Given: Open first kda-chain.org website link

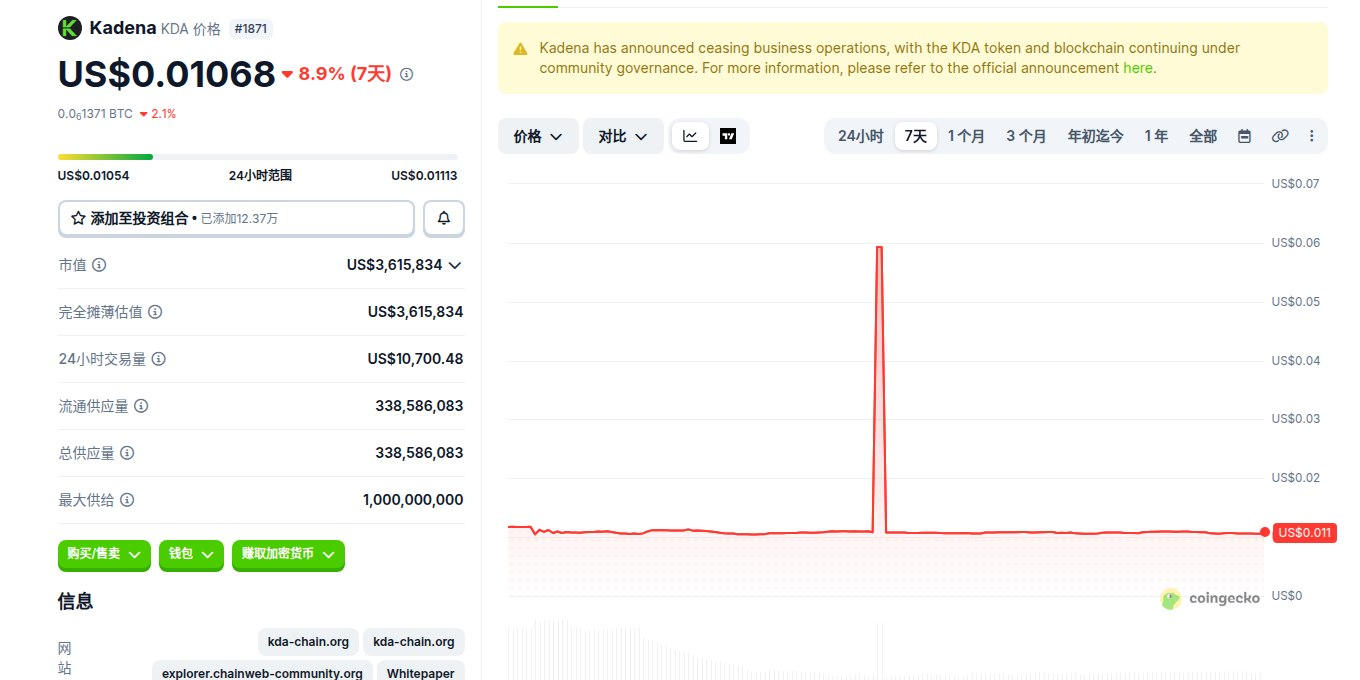Looking at the screenshot, I should [x=306, y=642].
